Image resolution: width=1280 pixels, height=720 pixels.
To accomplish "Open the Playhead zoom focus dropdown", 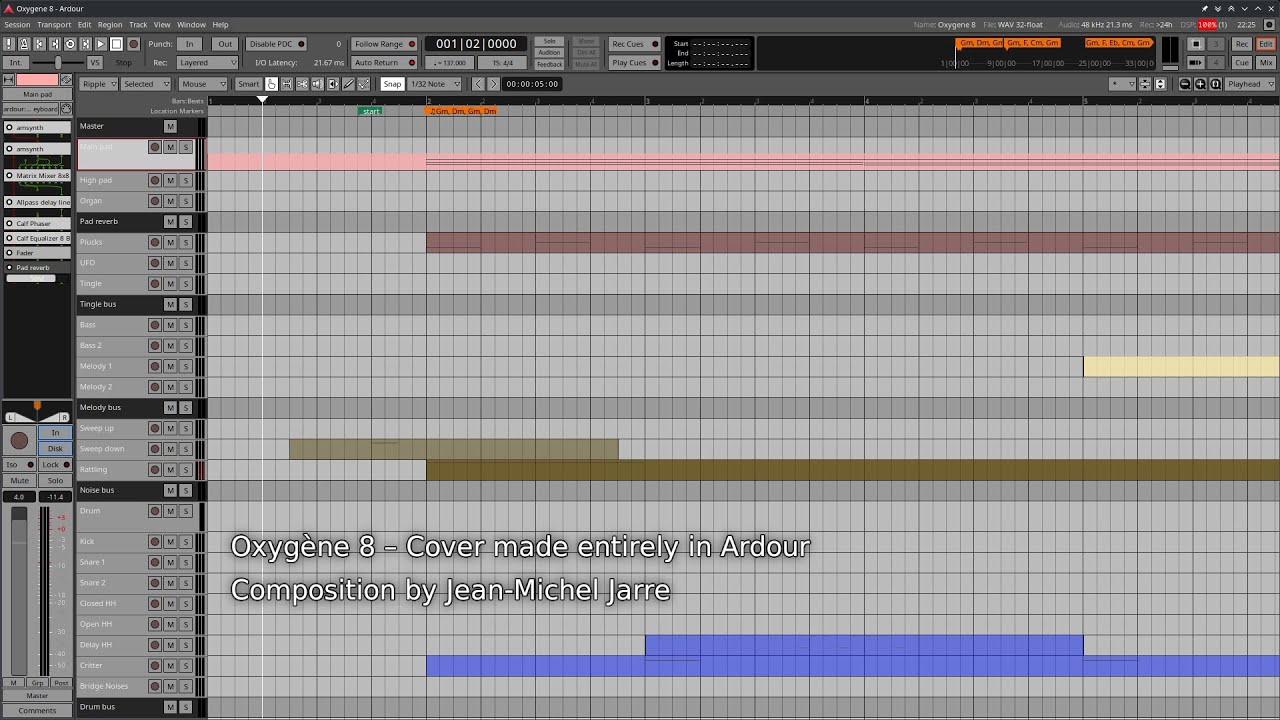I will click(x=1251, y=84).
